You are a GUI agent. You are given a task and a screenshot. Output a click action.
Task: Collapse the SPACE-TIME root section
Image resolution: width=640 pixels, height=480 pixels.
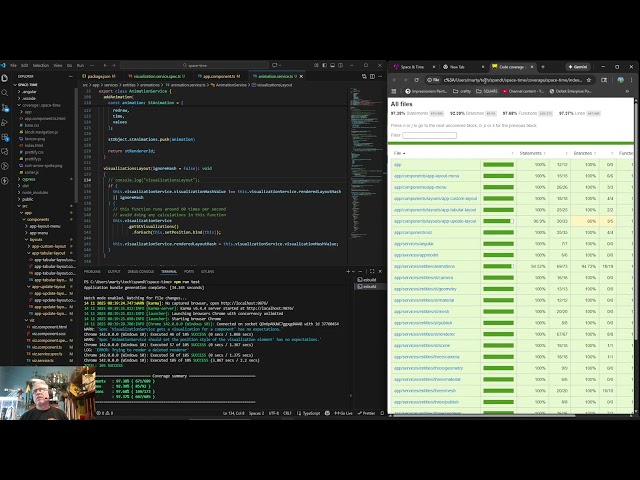(26, 85)
